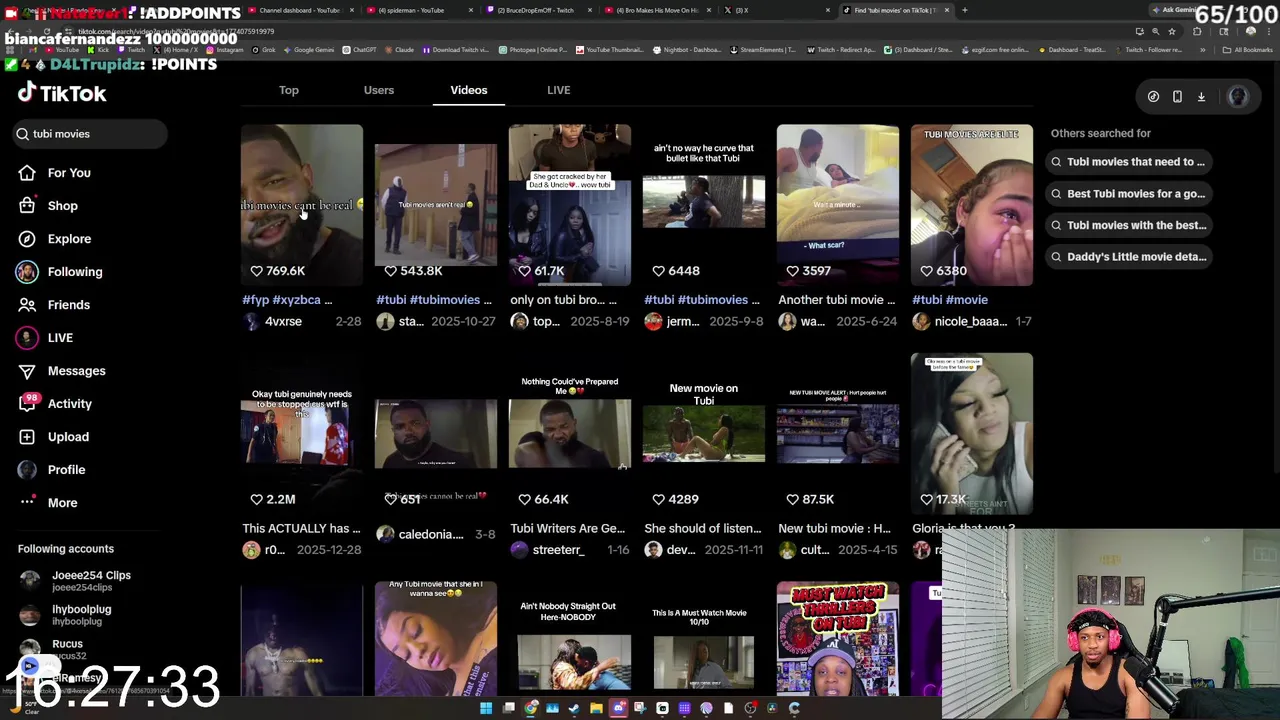This screenshot has height=720, width=1280.
Task: Switch to the LIVE results tab
Action: pos(559,90)
